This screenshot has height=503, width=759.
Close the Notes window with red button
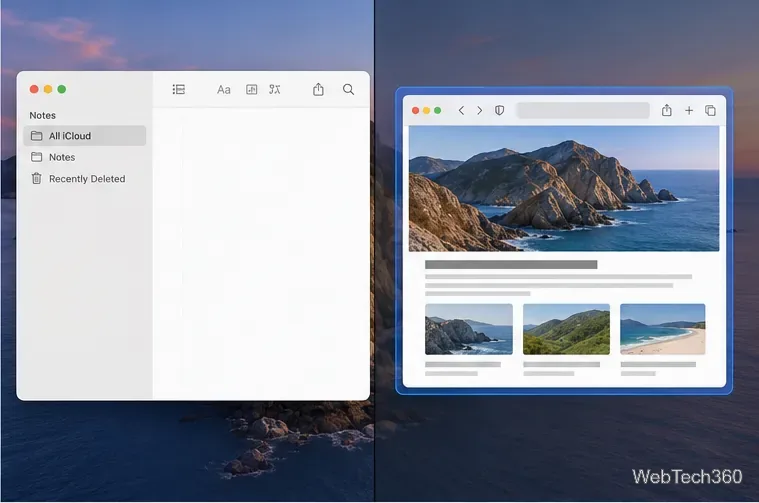34,89
